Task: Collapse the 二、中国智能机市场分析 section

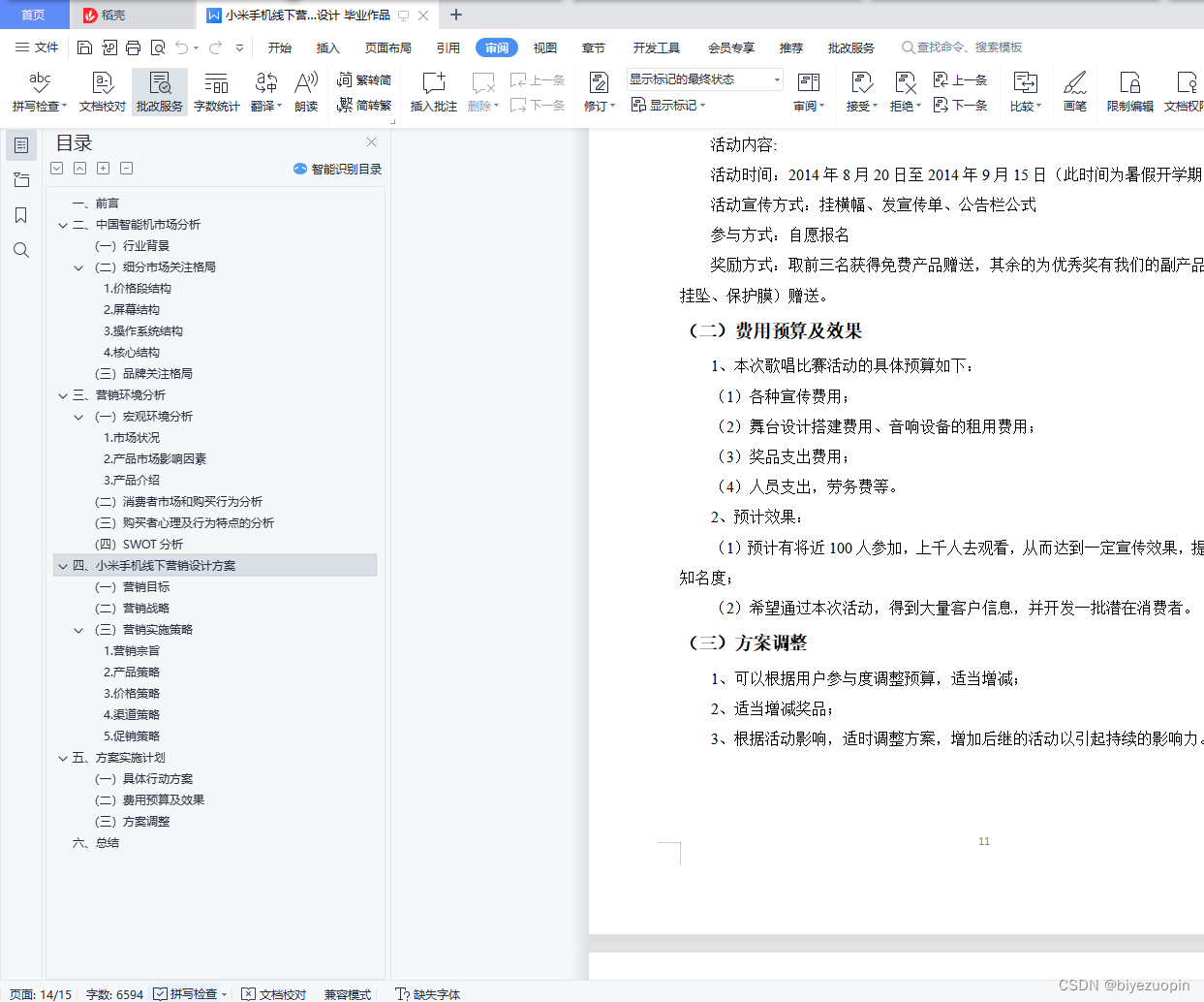Action: tap(64, 225)
